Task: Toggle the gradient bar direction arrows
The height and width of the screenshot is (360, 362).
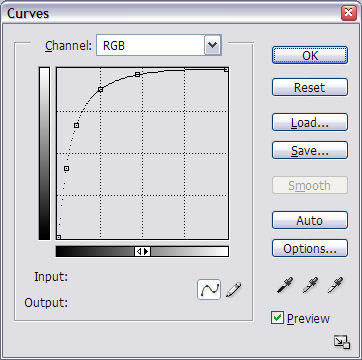Action: pyautogui.click(x=142, y=251)
